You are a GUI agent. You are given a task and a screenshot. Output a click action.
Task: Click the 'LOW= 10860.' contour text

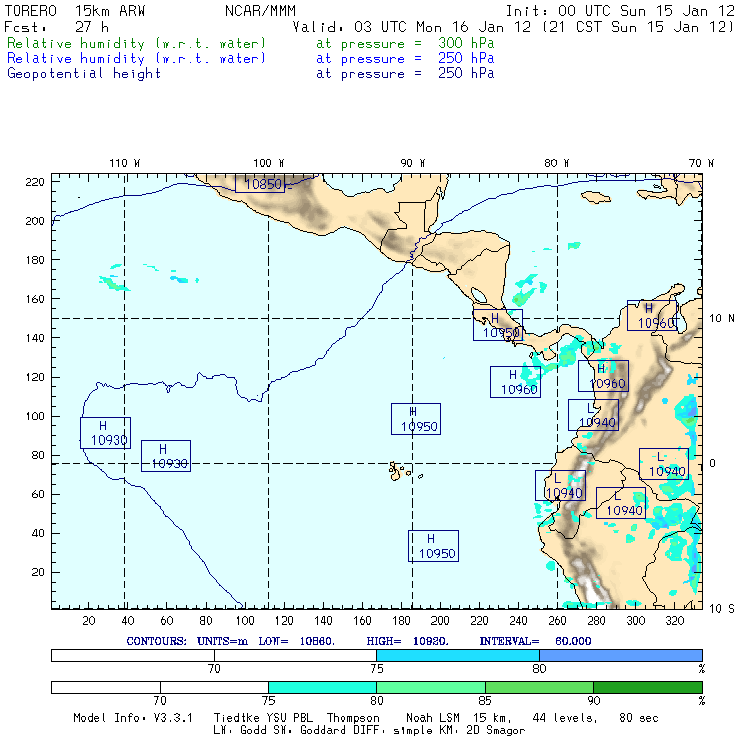point(297,641)
